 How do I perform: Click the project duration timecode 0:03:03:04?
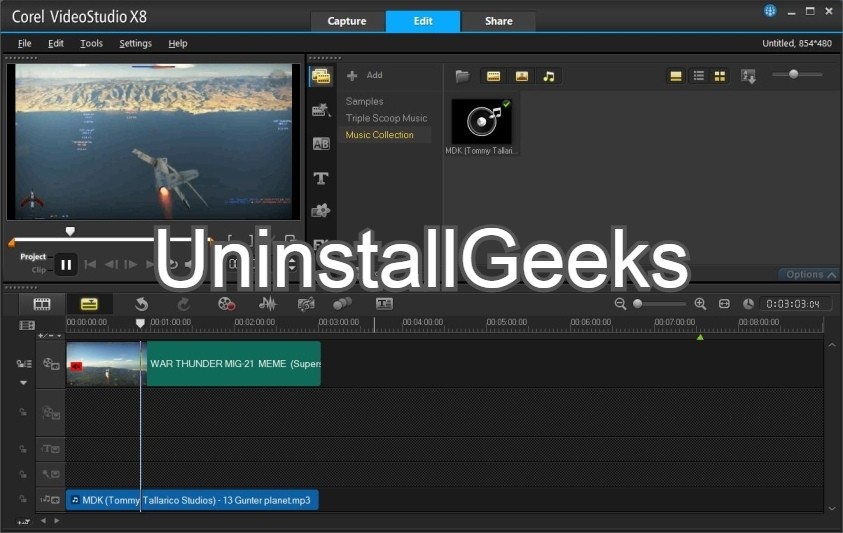pyautogui.click(x=793, y=304)
